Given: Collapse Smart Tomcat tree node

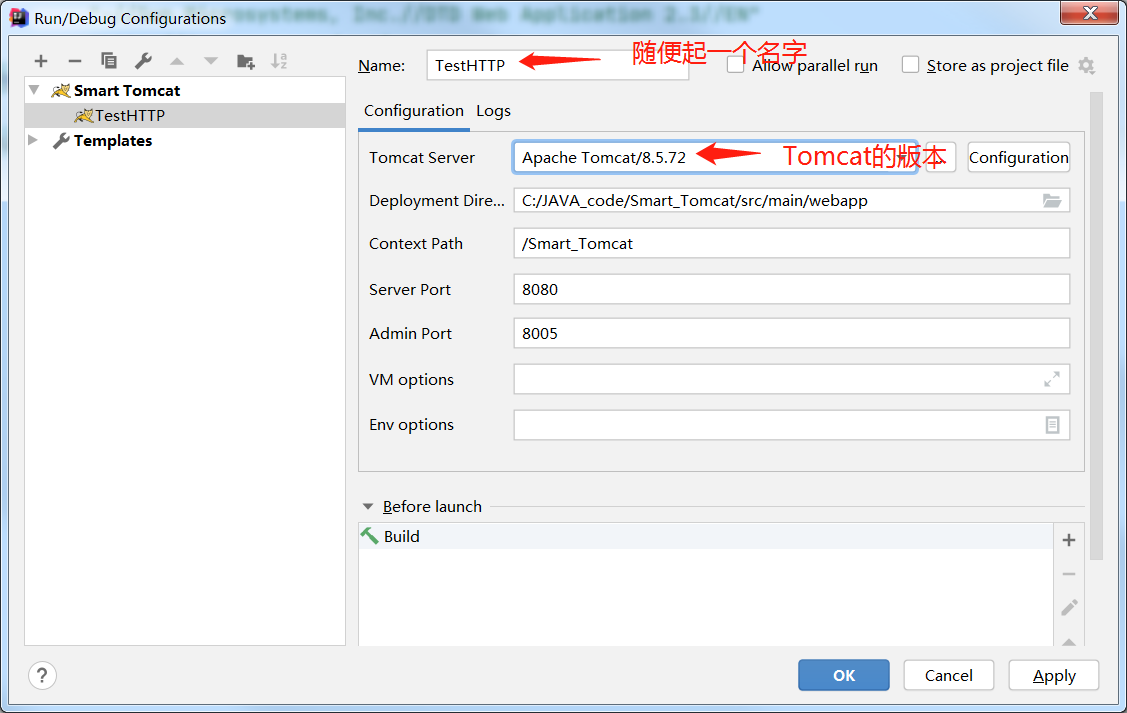Looking at the screenshot, I should pyautogui.click(x=34, y=90).
